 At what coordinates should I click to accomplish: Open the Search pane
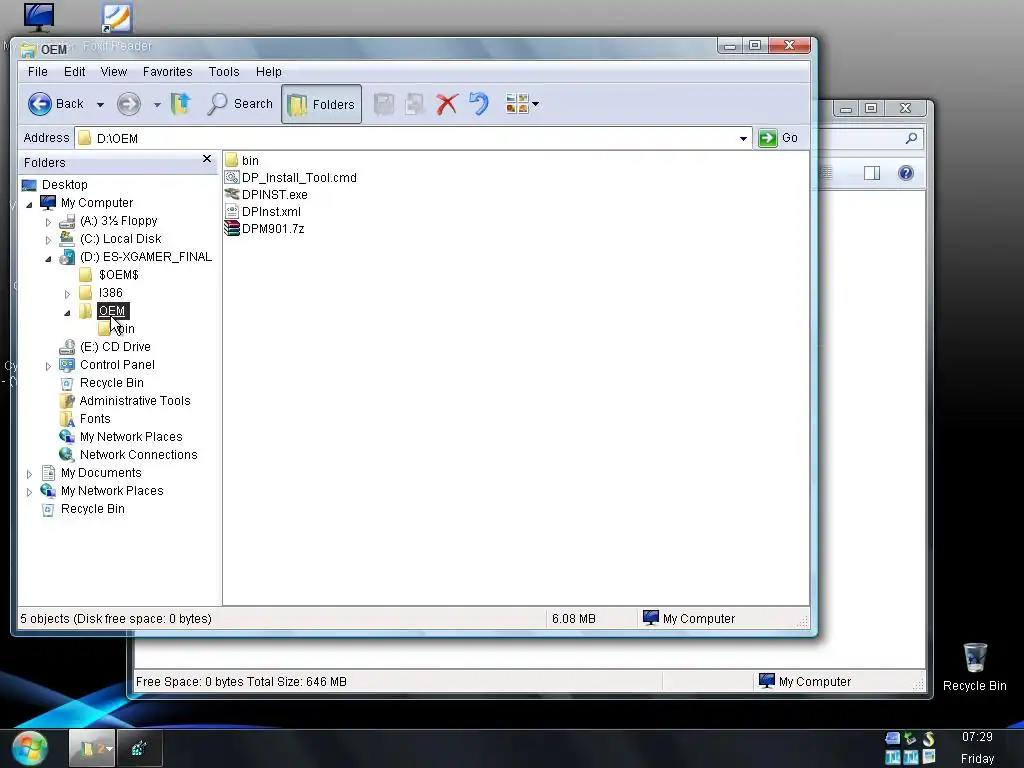pyautogui.click(x=240, y=104)
